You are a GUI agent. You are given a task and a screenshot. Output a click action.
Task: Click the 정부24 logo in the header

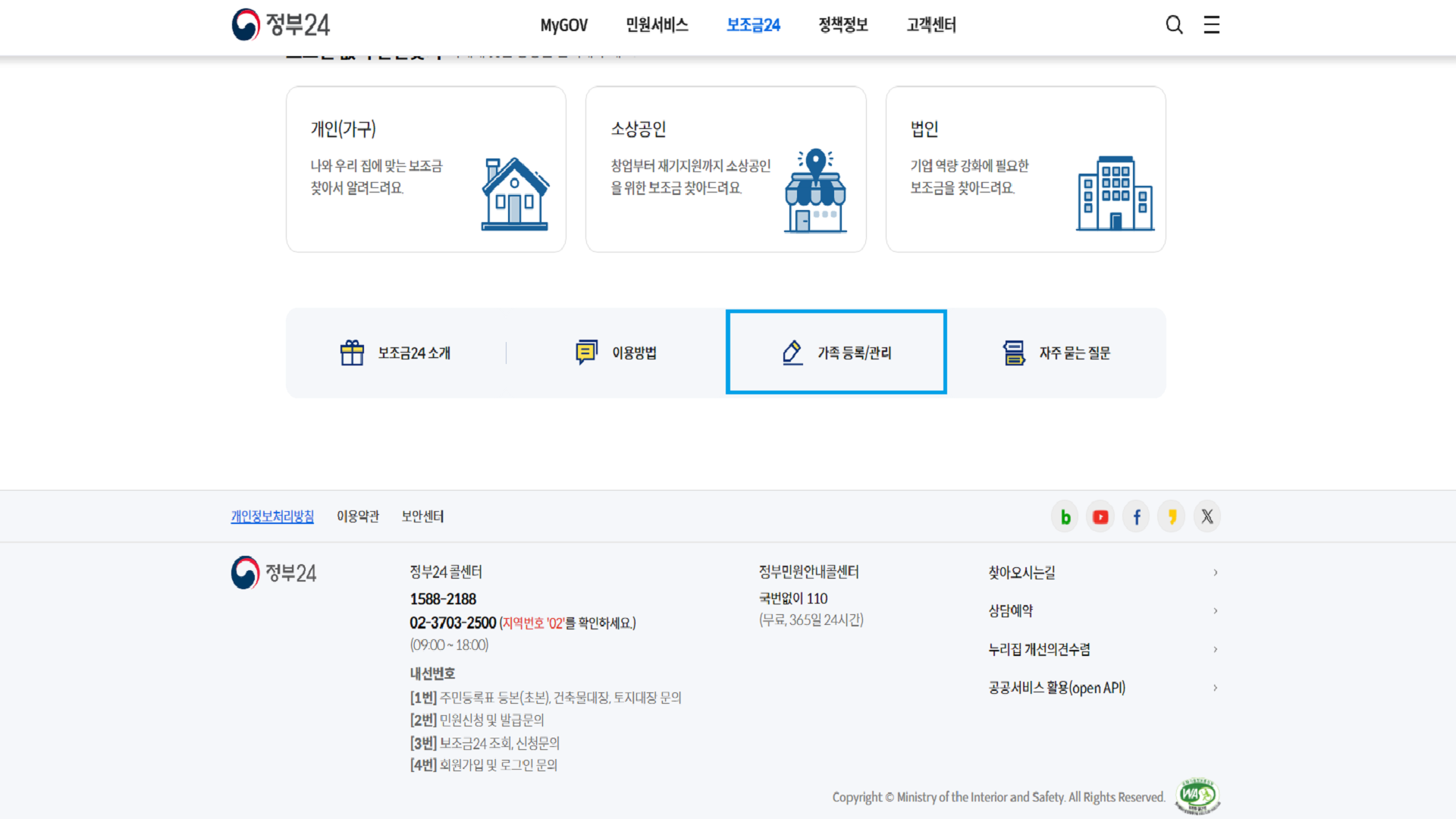pyautogui.click(x=281, y=24)
